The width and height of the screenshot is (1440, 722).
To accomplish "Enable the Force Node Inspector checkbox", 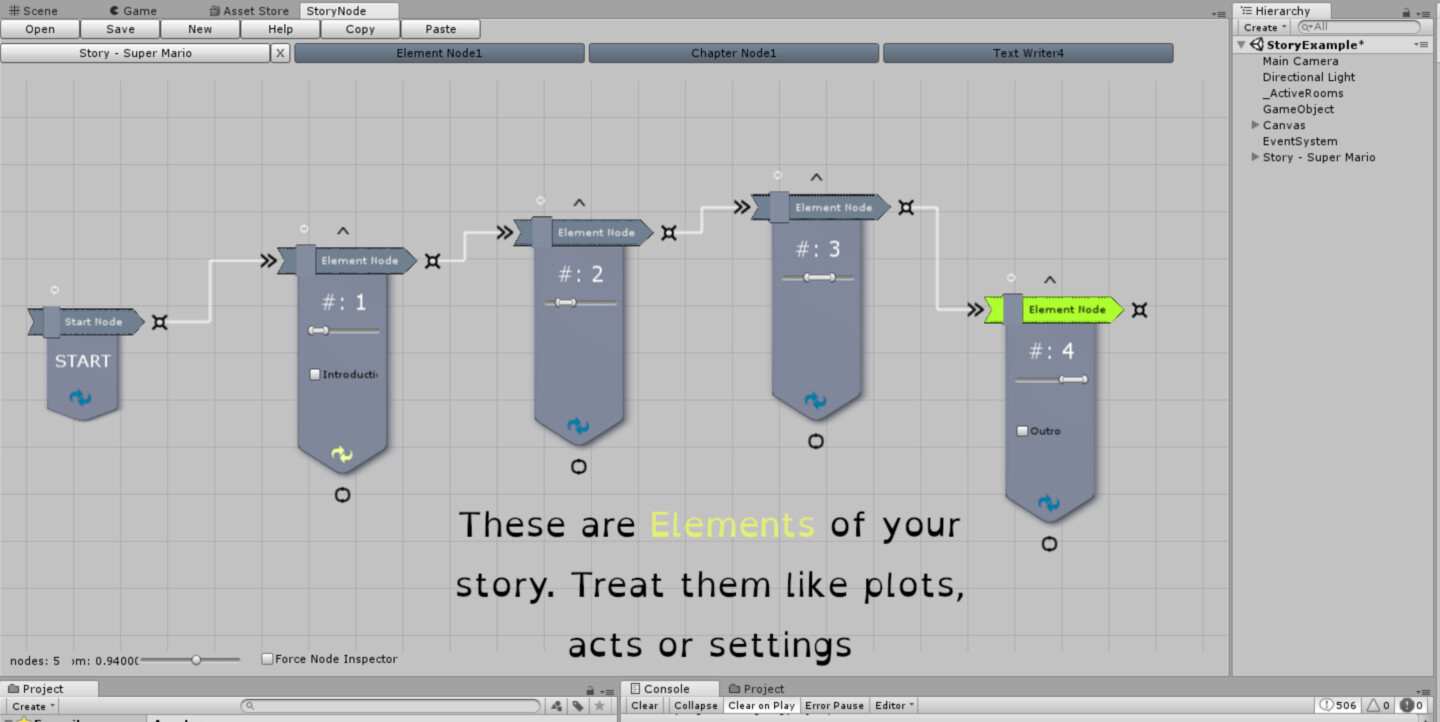I will pyautogui.click(x=266, y=658).
